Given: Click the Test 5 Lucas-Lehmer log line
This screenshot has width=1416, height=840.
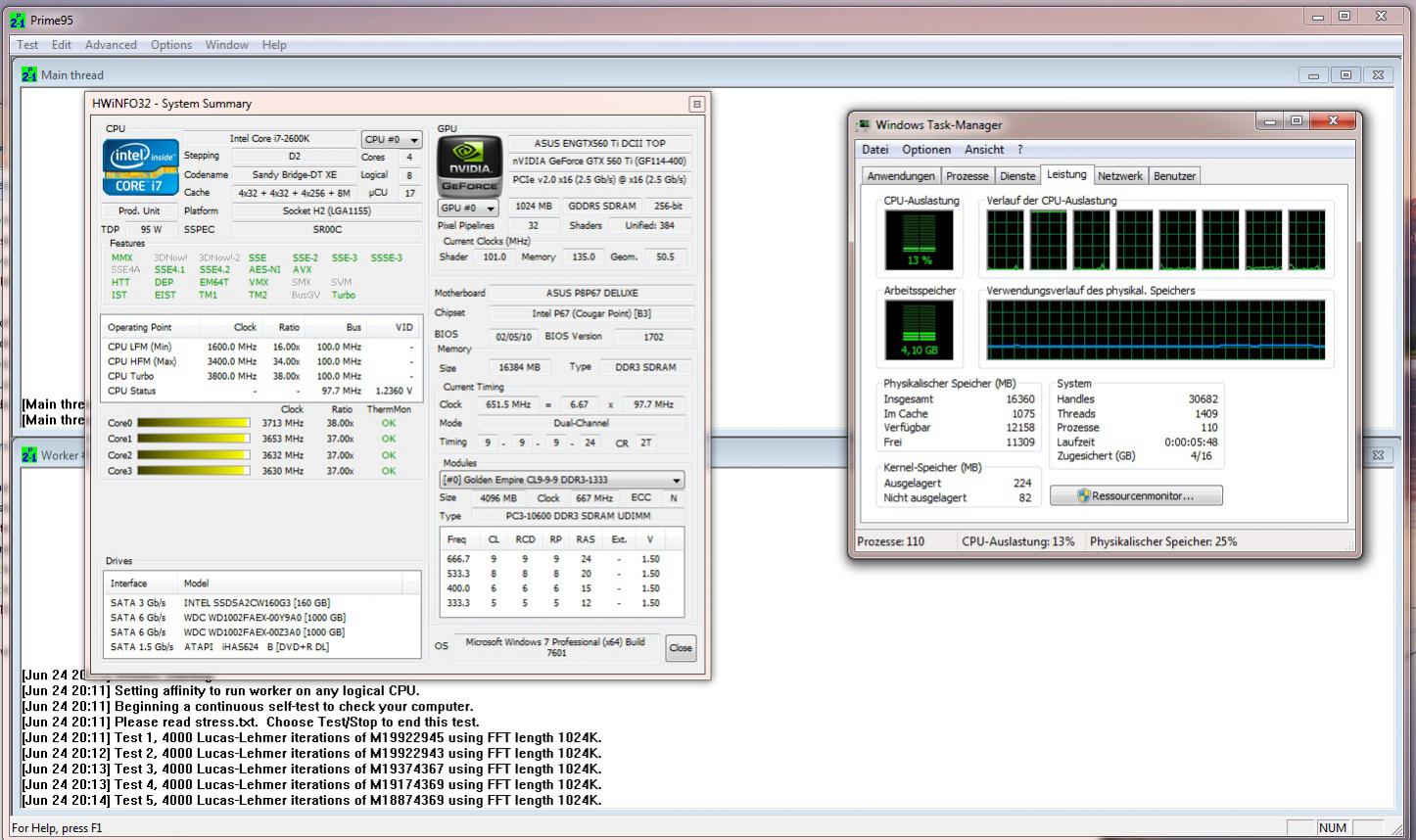Looking at the screenshot, I should 311,800.
